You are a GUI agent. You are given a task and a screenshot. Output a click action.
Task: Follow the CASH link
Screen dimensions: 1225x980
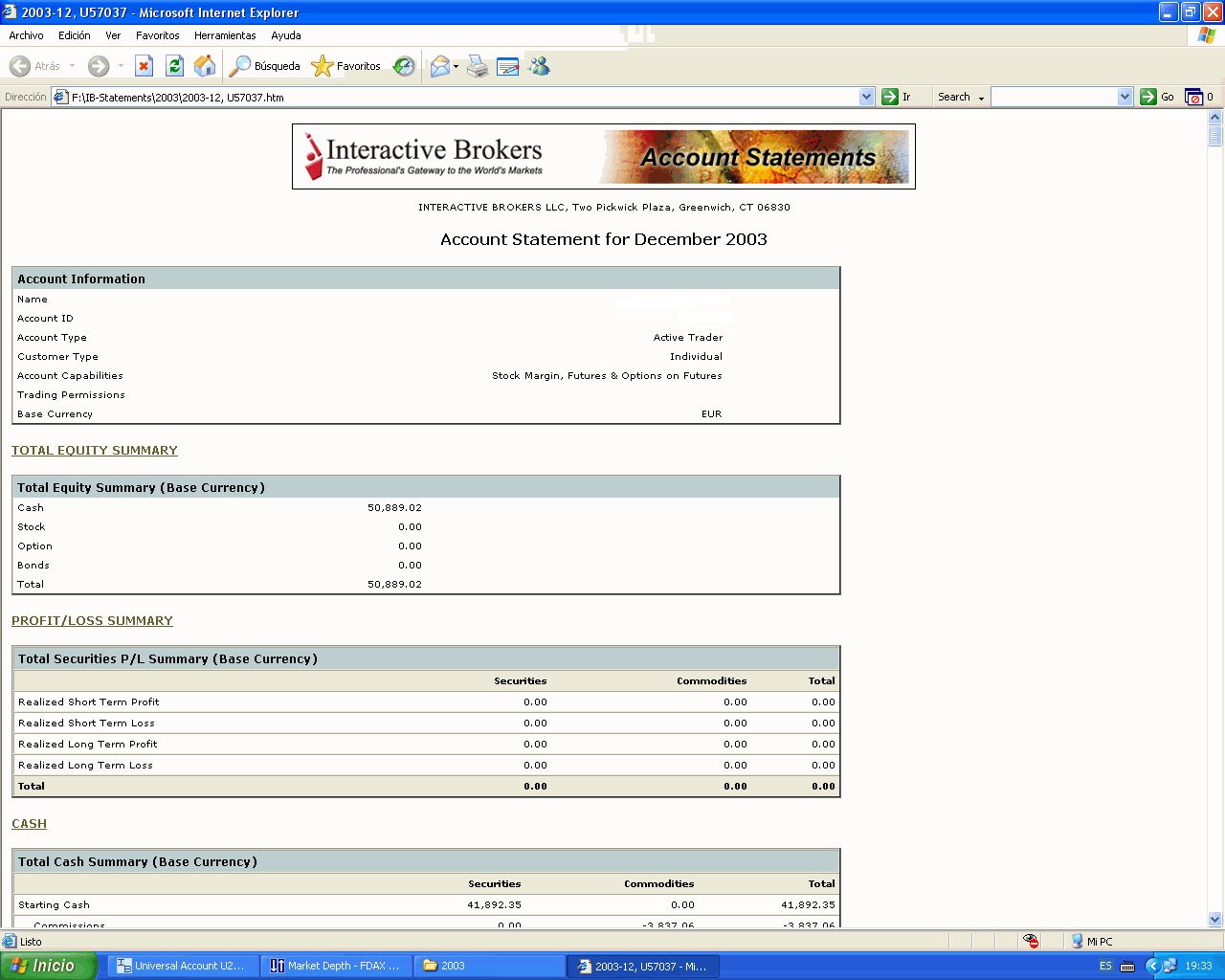tap(29, 824)
